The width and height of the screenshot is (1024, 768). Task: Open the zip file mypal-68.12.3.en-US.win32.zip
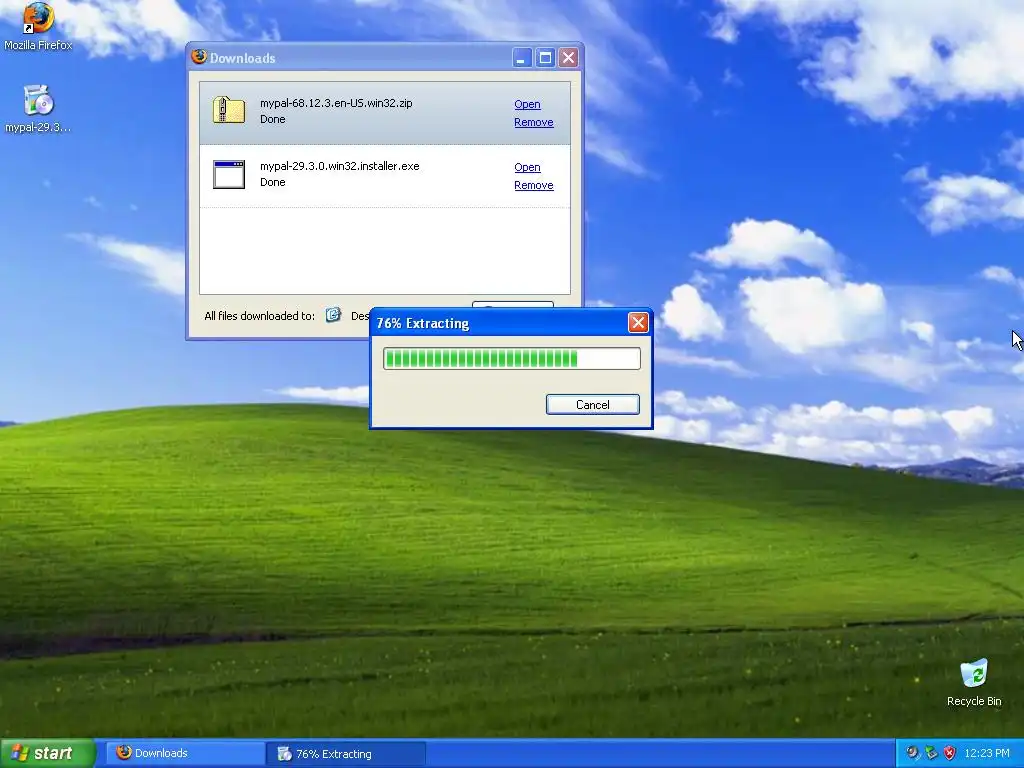click(527, 104)
